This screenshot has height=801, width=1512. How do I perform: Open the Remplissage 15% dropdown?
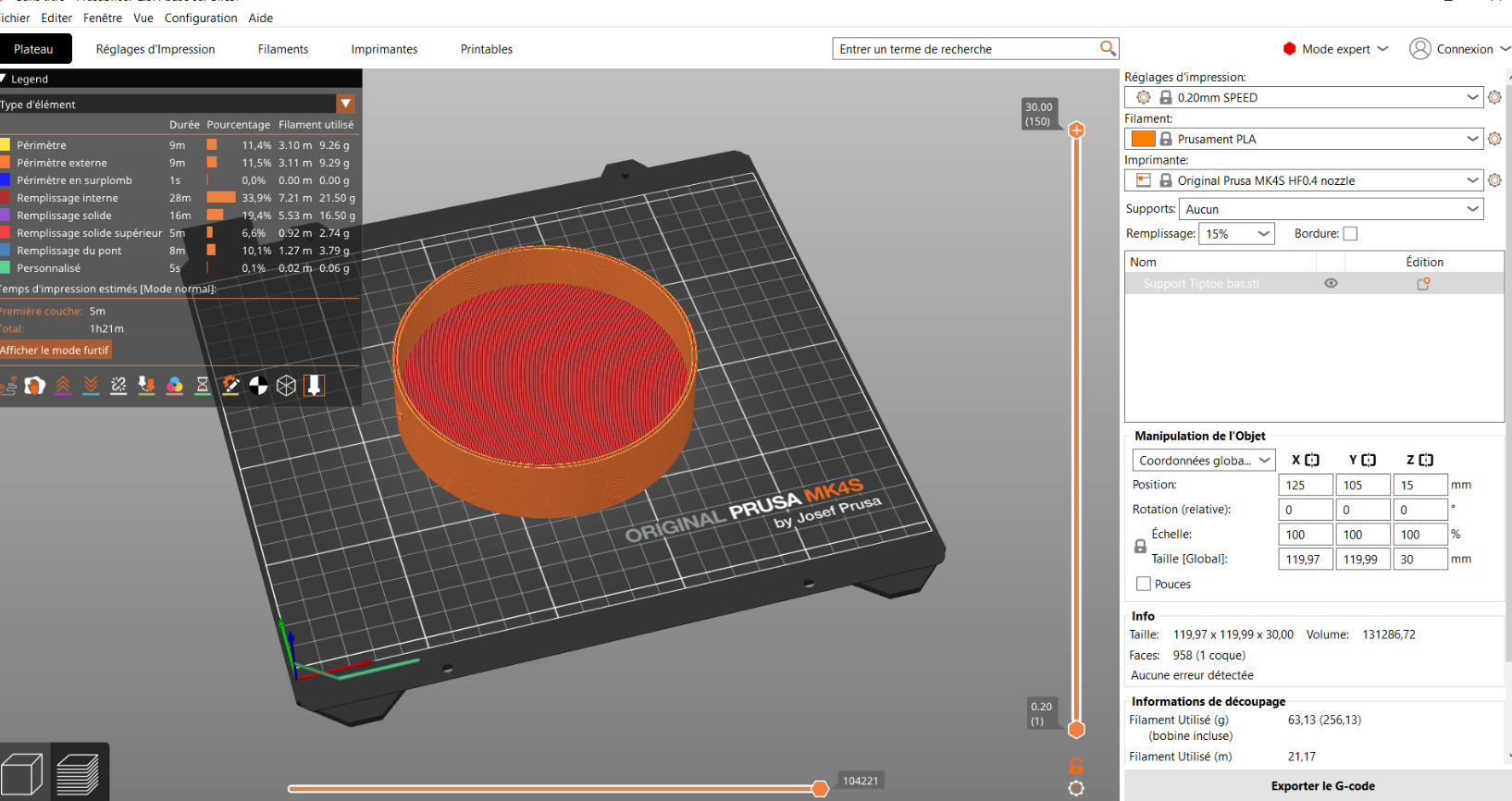coord(1236,234)
